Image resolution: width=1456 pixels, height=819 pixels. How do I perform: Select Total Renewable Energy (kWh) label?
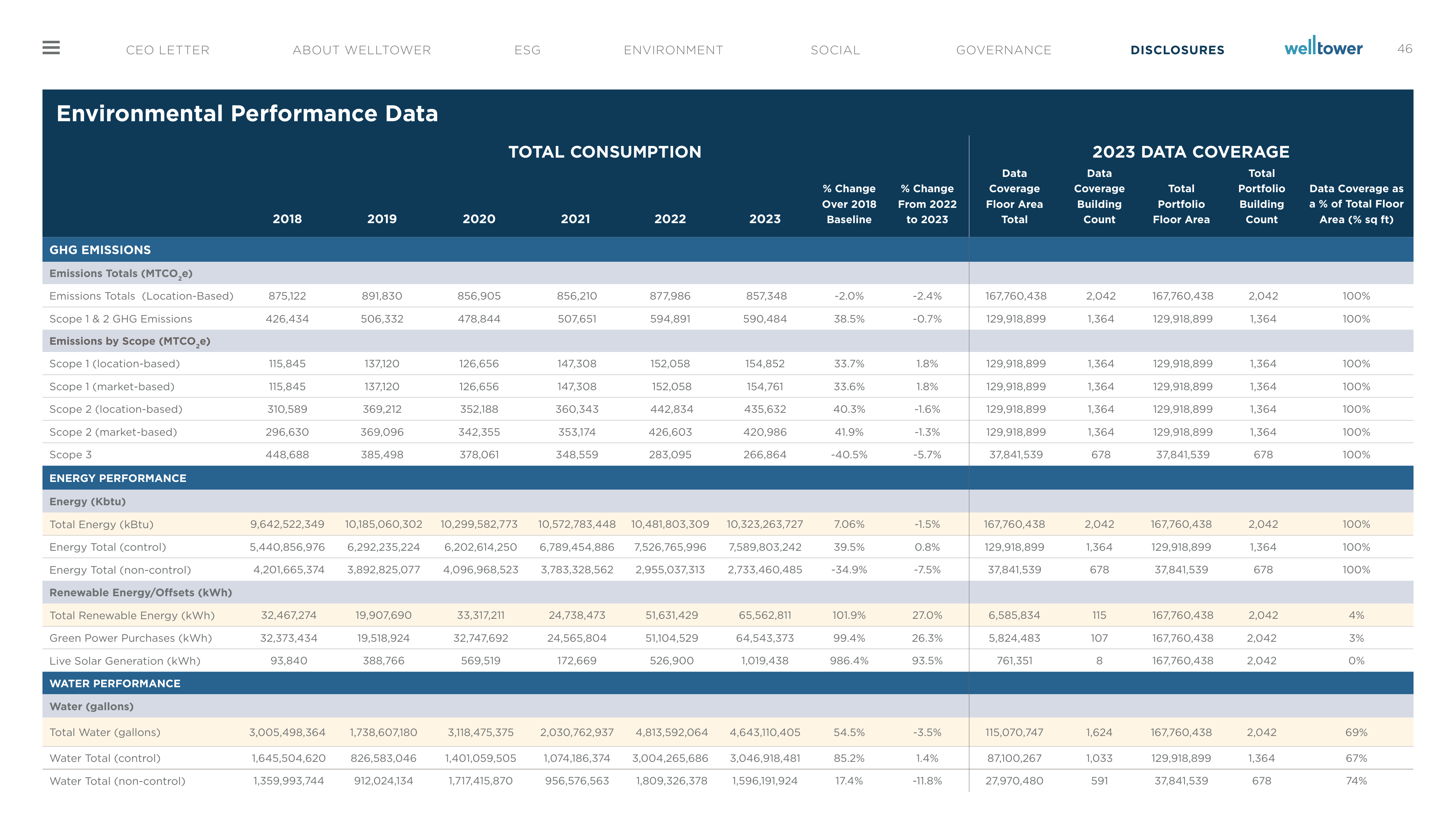[132, 616]
